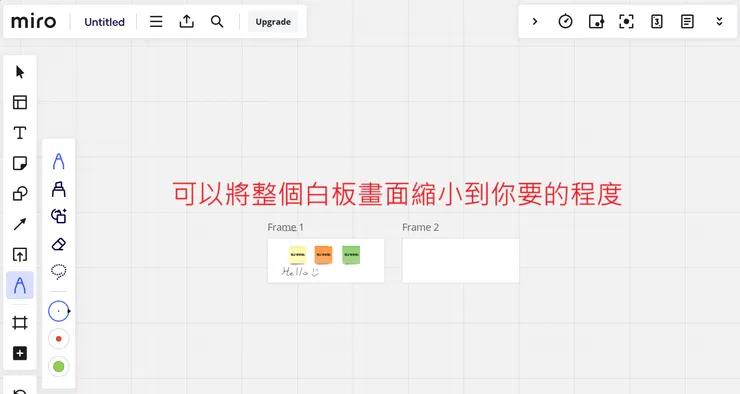Open the Upload tool
This screenshot has width=740, height=394.
tap(20, 255)
